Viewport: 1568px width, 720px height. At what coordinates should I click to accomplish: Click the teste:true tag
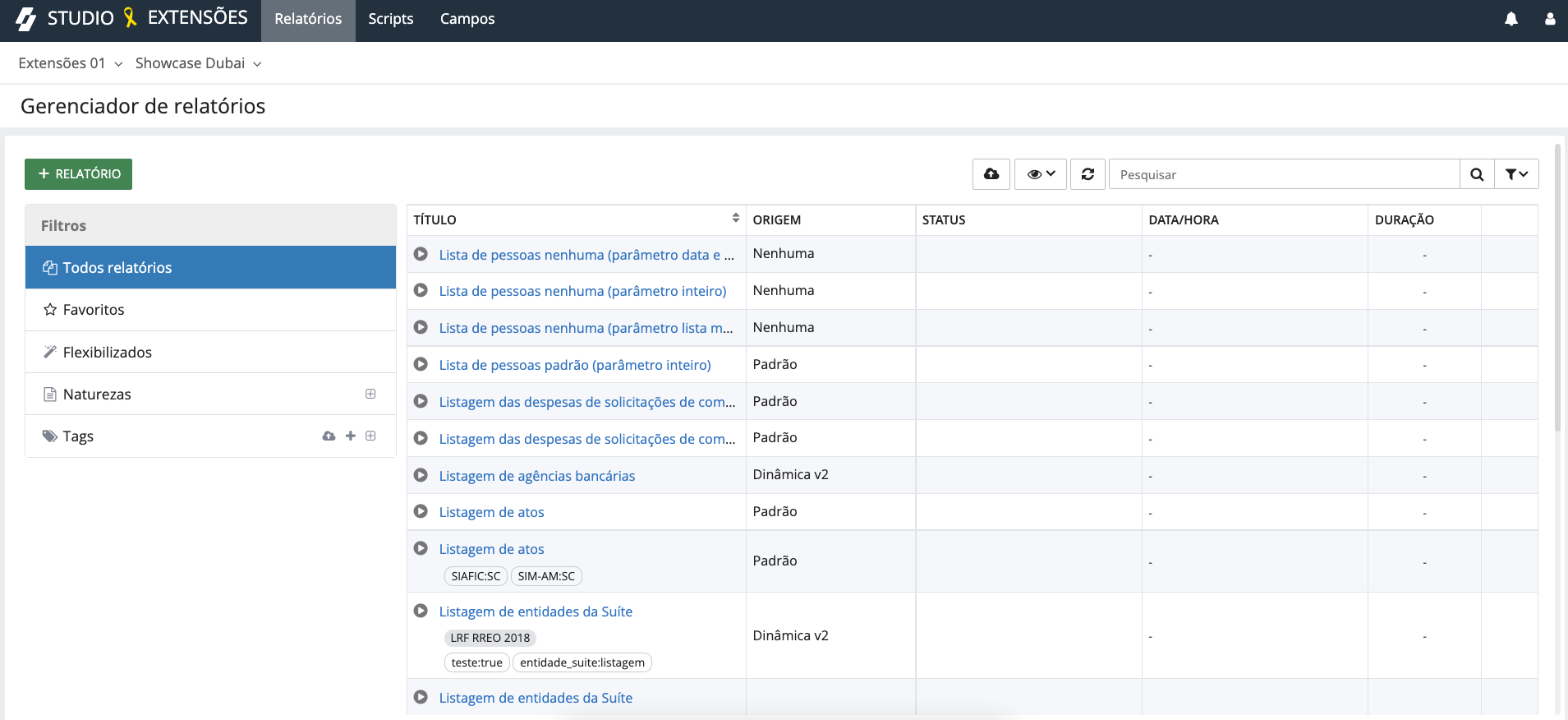[x=477, y=662]
